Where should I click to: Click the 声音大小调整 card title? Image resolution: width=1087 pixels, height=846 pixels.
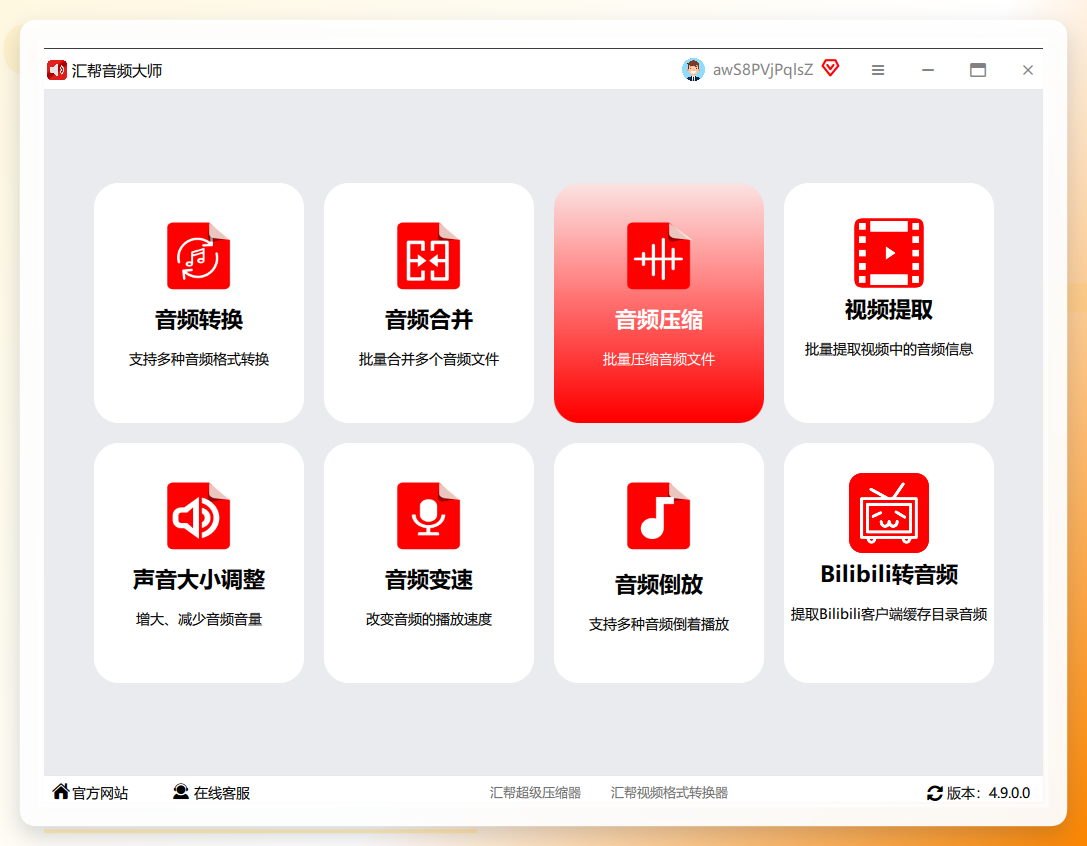[x=199, y=580]
